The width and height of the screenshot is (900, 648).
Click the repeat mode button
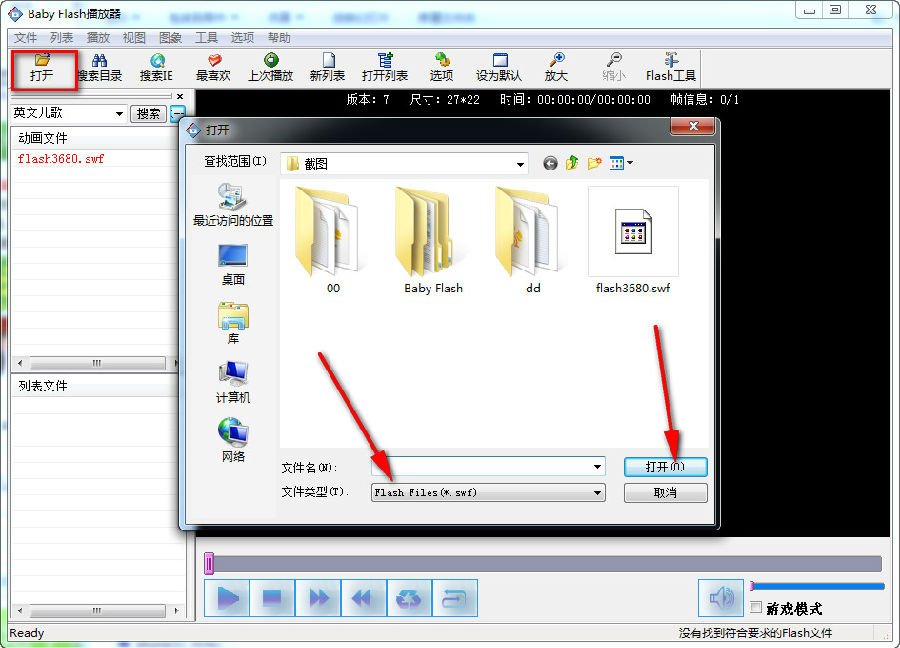pyautogui.click(x=455, y=598)
